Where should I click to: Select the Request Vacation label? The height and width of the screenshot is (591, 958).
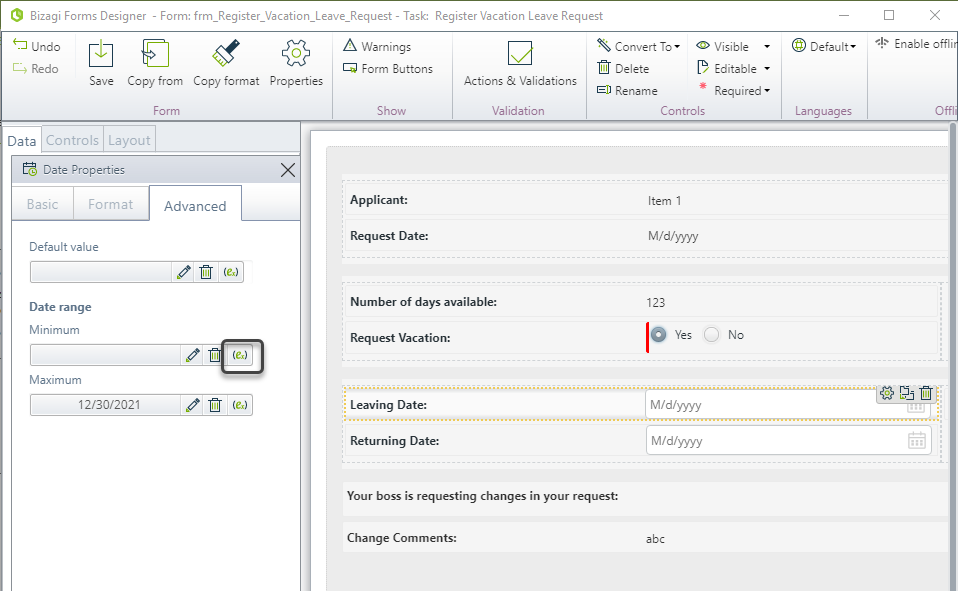400,338
